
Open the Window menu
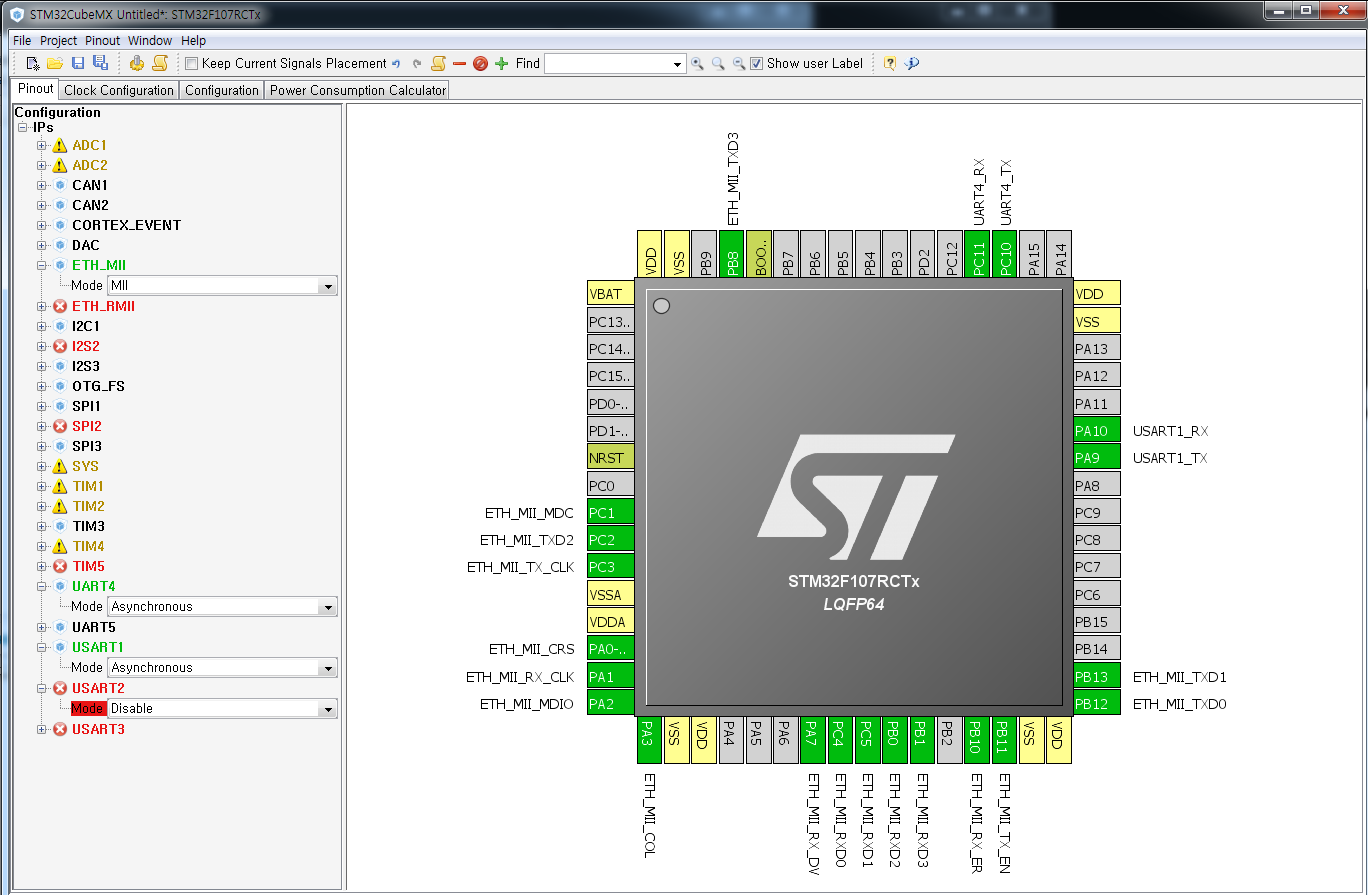click(x=150, y=41)
